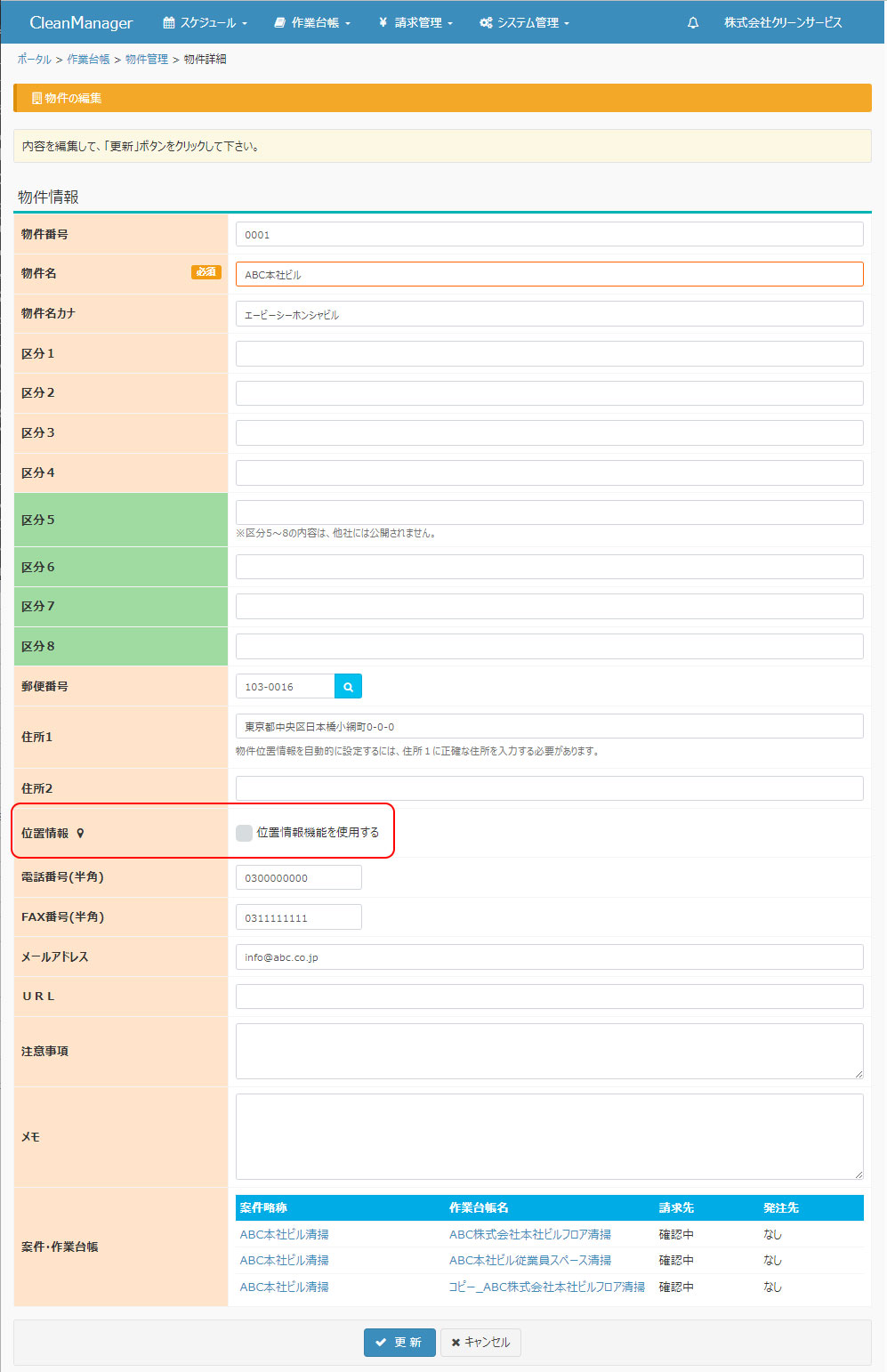Click the 住所2 input field
This screenshot has height=1372, width=887.
click(550, 788)
